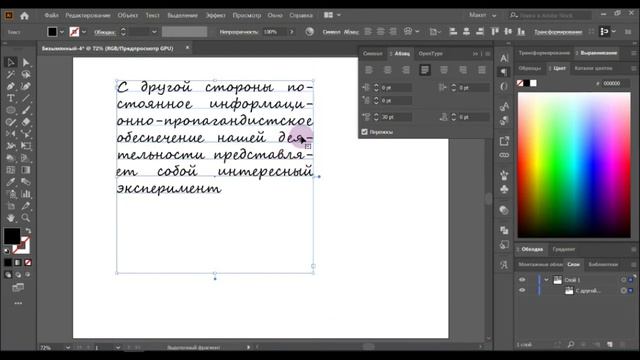Screen dimensions: 640x360
Task: Select Draw Normal mode
Action: click(x=8, y=275)
